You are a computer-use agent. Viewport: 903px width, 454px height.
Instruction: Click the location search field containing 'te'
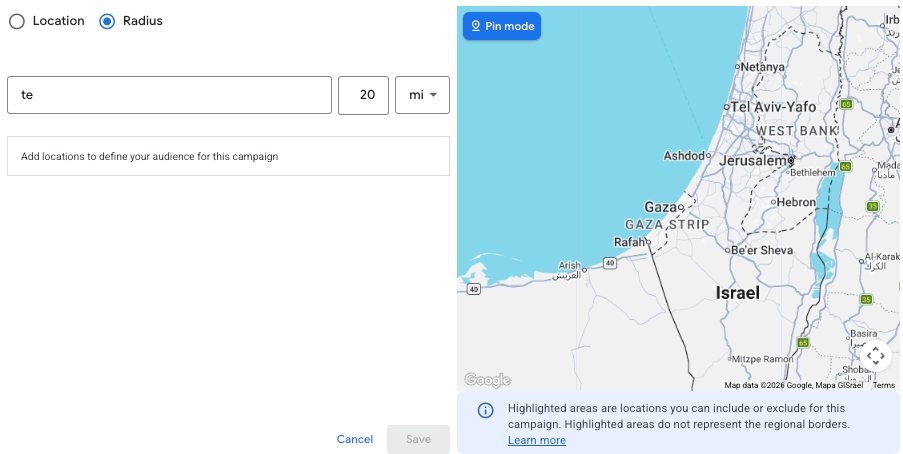pos(169,95)
